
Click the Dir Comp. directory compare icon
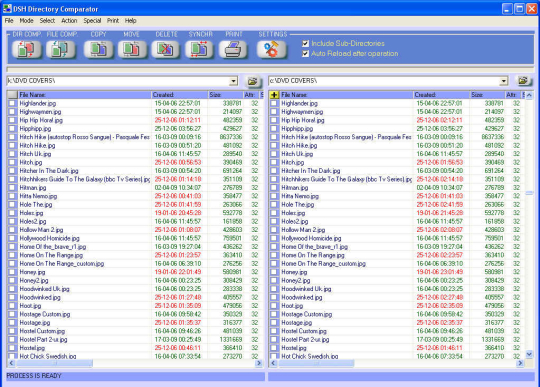pyautogui.click(x=26, y=49)
